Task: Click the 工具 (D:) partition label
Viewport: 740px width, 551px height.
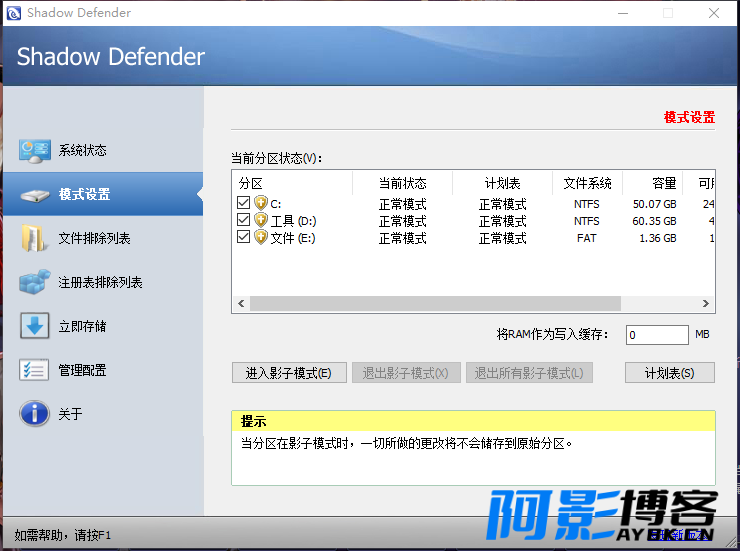Action: 293,221
